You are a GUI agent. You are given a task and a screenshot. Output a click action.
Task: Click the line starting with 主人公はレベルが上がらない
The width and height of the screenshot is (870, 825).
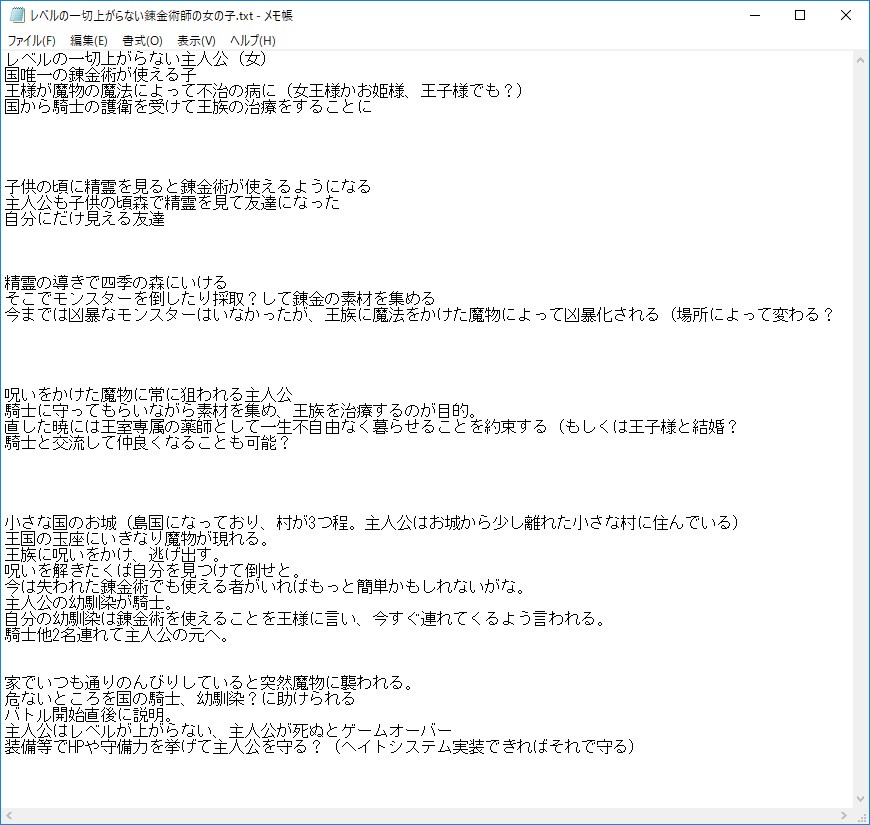coord(228,731)
